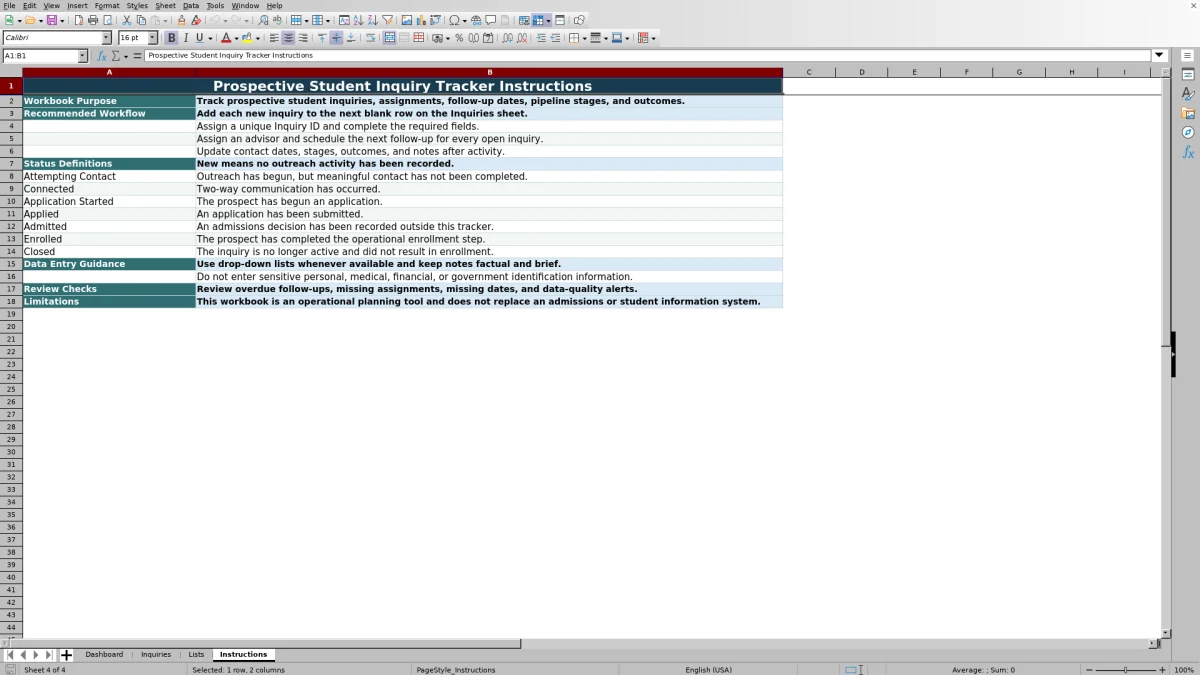Viewport: 1200px width, 675px height.
Task: Expand the Name Box dropdown
Action: (83, 56)
